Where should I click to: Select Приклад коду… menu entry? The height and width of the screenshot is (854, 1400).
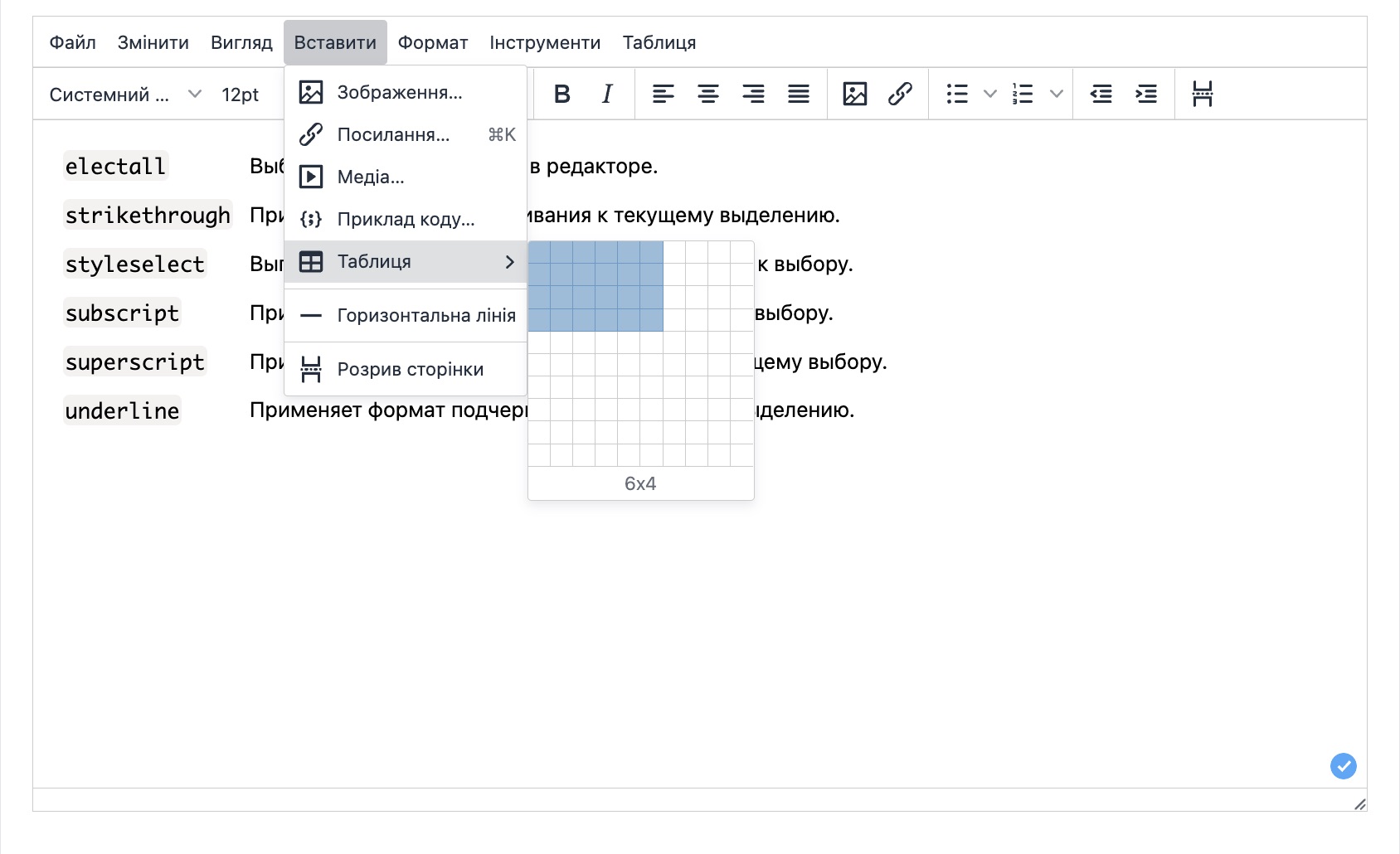click(406, 219)
